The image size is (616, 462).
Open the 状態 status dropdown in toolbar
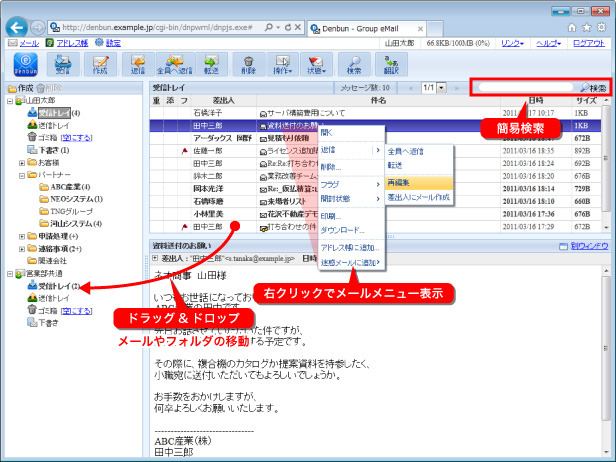317,64
